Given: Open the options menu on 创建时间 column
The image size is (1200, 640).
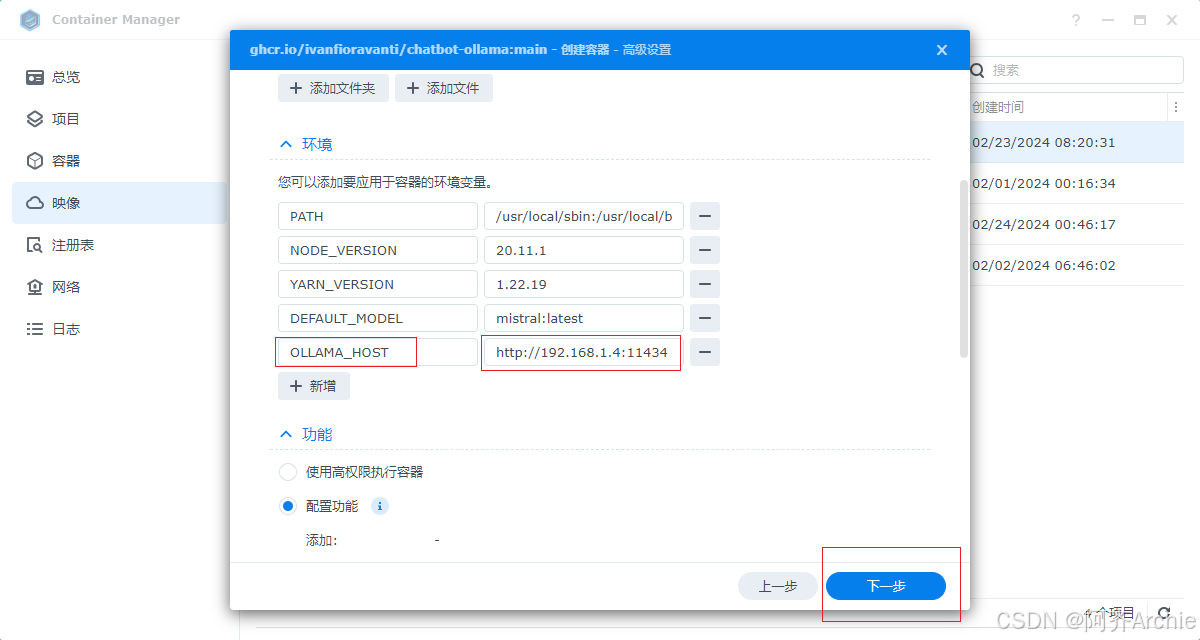Looking at the screenshot, I should pyautogui.click(x=1176, y=106).
